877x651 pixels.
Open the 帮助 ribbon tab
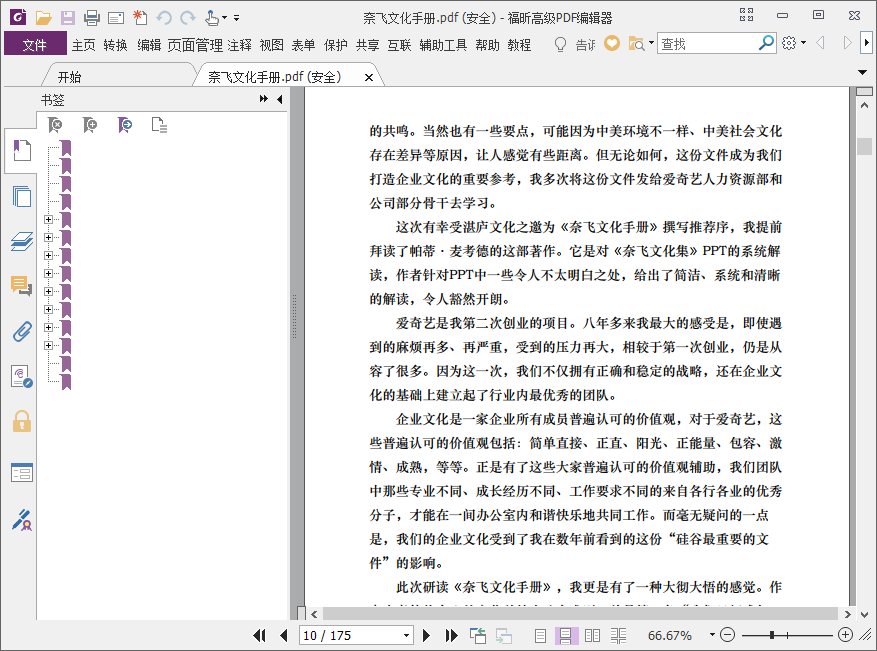487,45
